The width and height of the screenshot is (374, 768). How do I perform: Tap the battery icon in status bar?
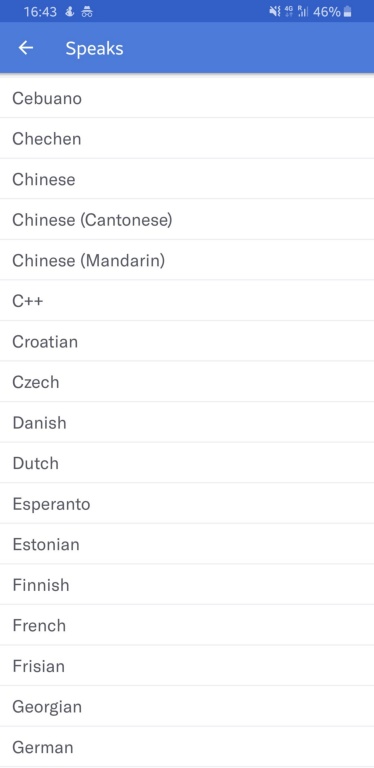tap(348, 12)
